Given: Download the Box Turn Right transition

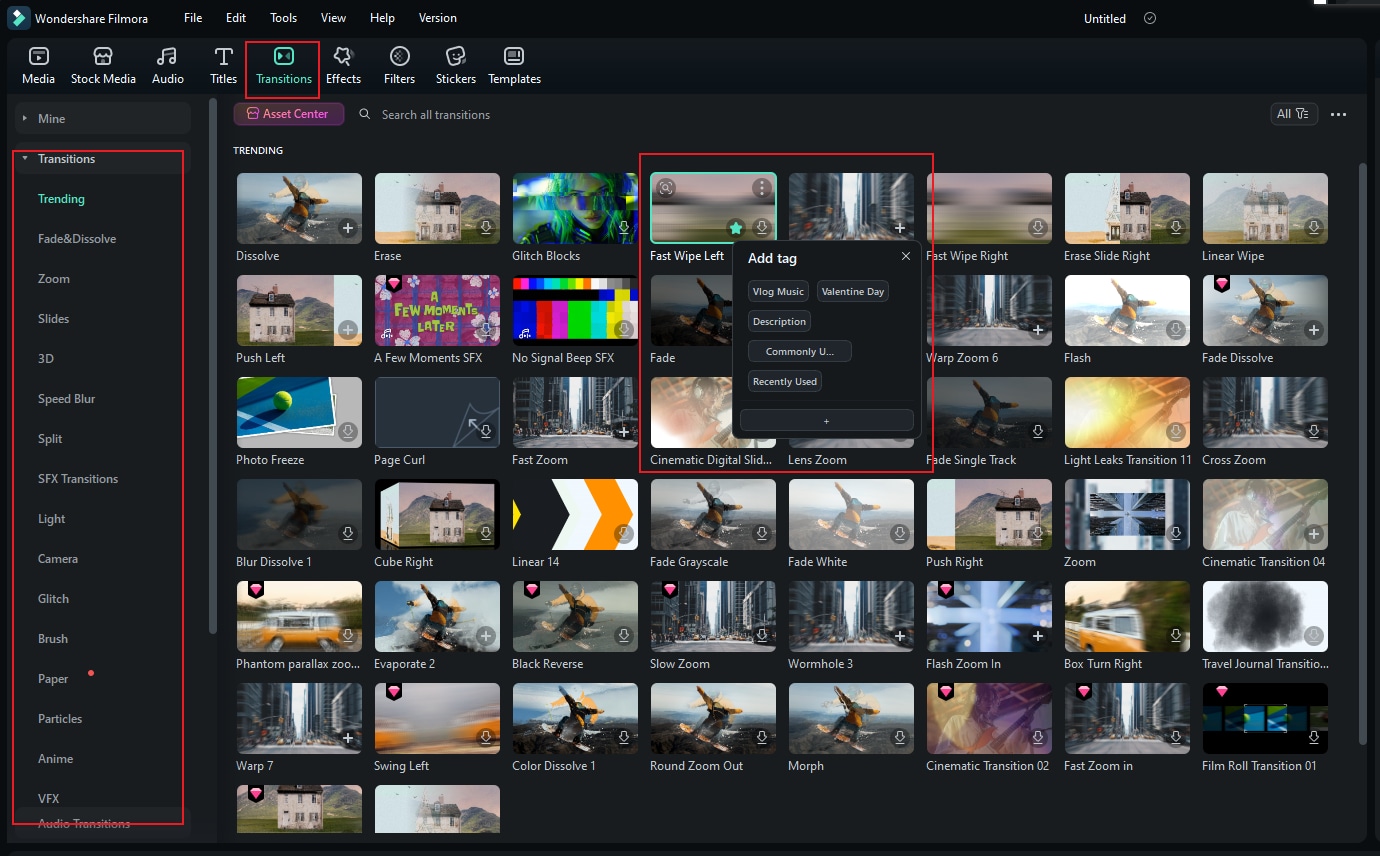Looking at the screenshot, I should [x=1176, y=636].
